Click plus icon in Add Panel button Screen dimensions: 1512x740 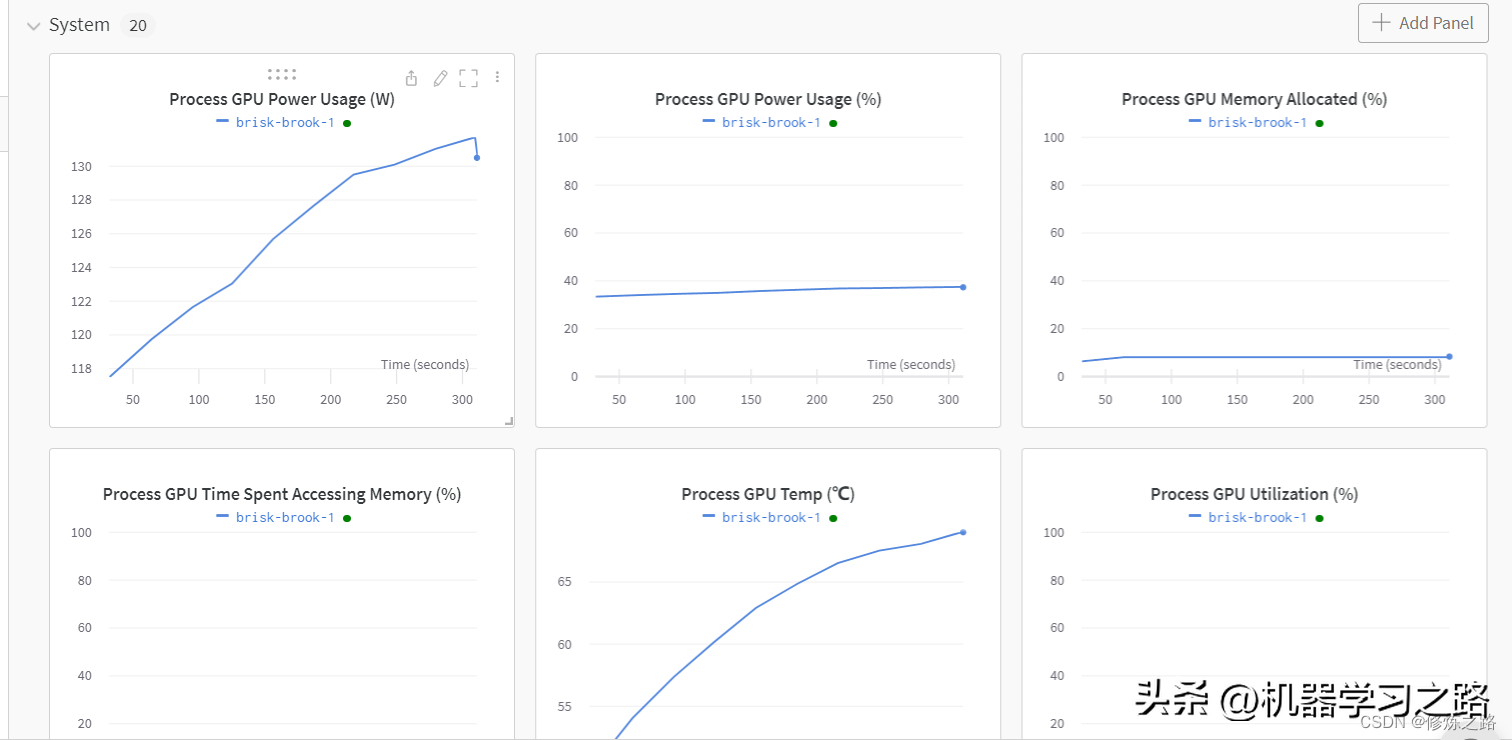(1381, 23)
